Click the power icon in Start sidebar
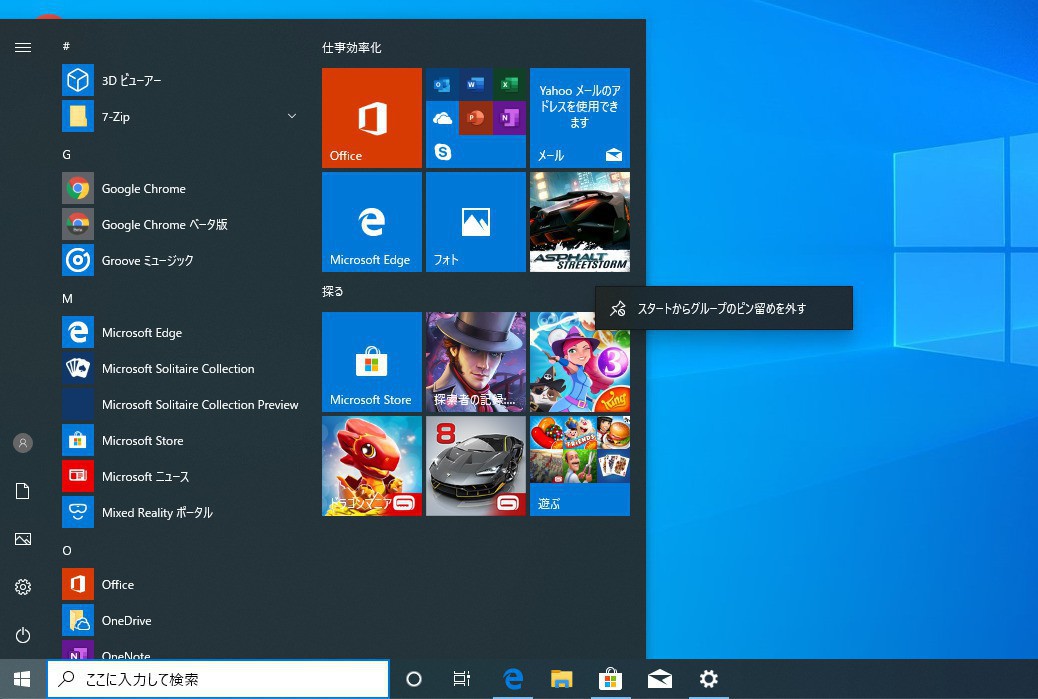 (x=23, y=635)
